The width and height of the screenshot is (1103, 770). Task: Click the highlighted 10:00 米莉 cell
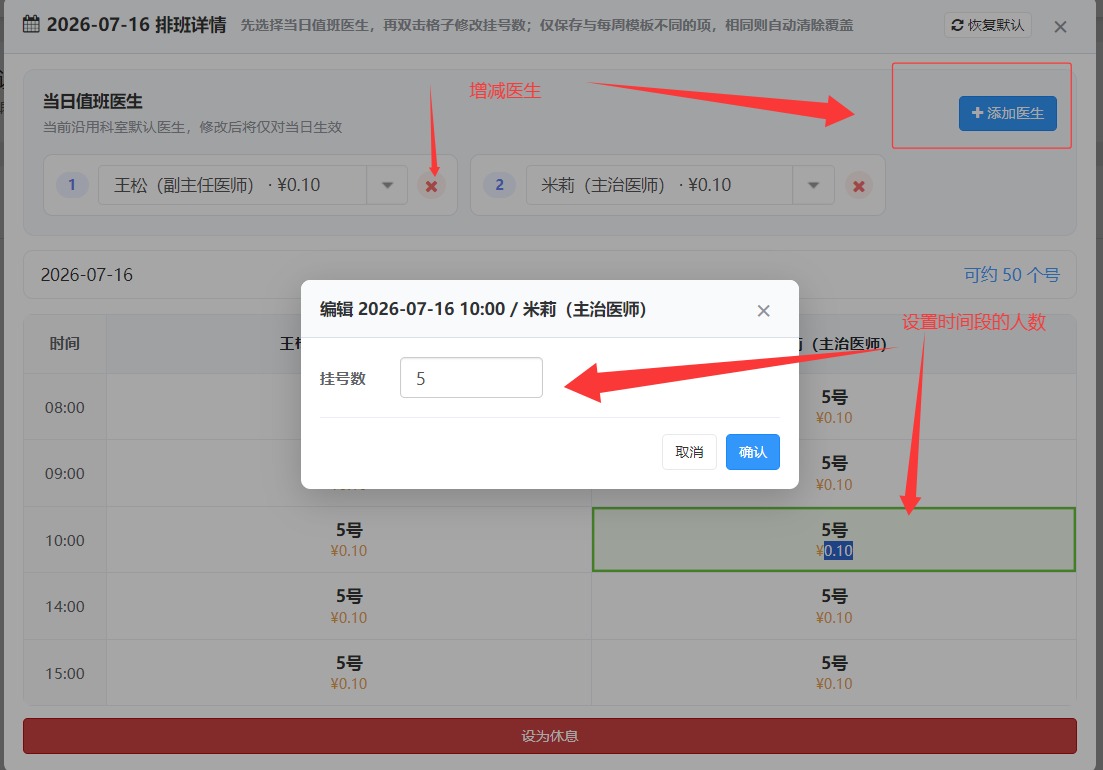click(x=834, y=539)
